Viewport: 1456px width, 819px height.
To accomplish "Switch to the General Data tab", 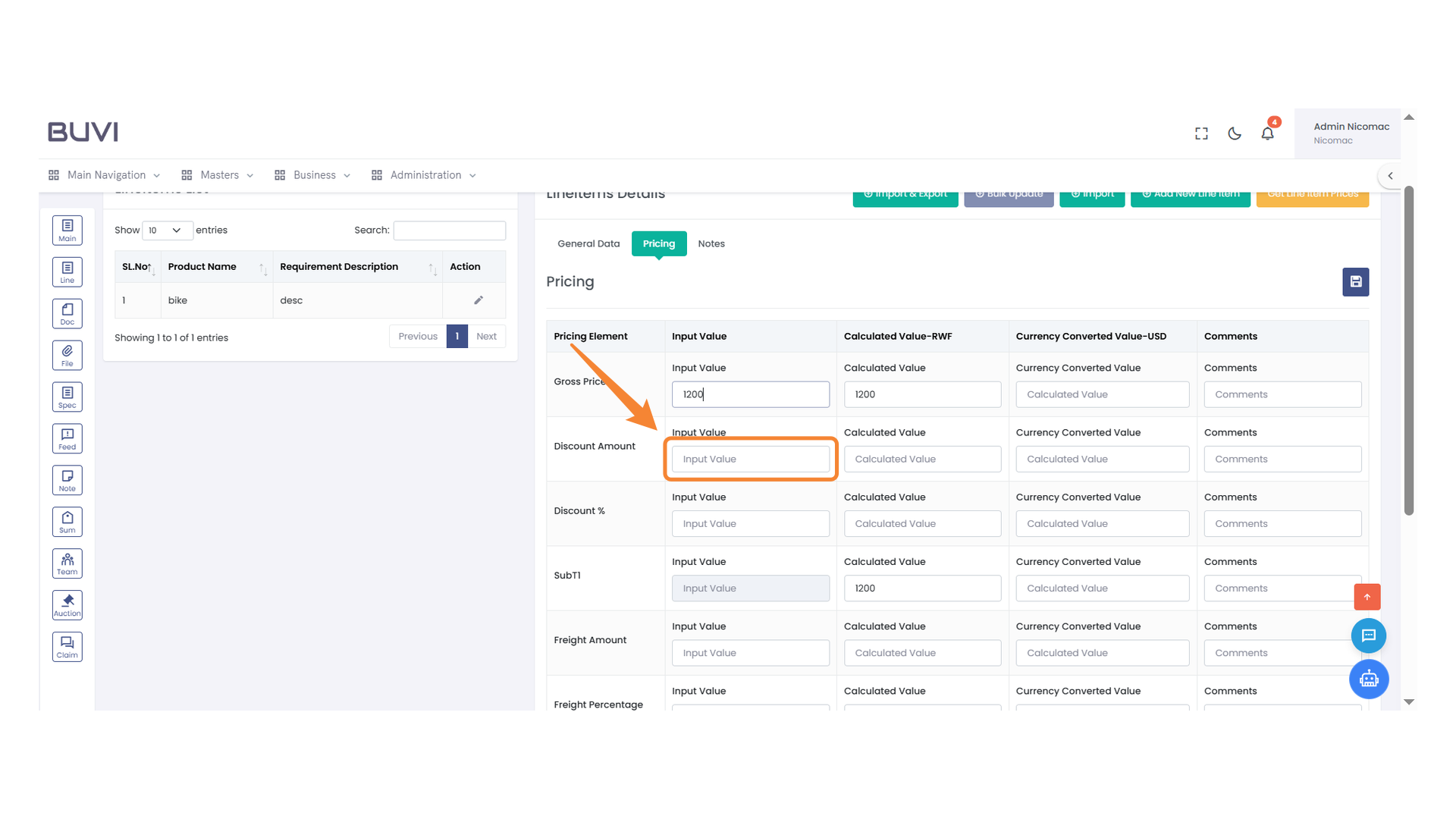I will [588, 243].
